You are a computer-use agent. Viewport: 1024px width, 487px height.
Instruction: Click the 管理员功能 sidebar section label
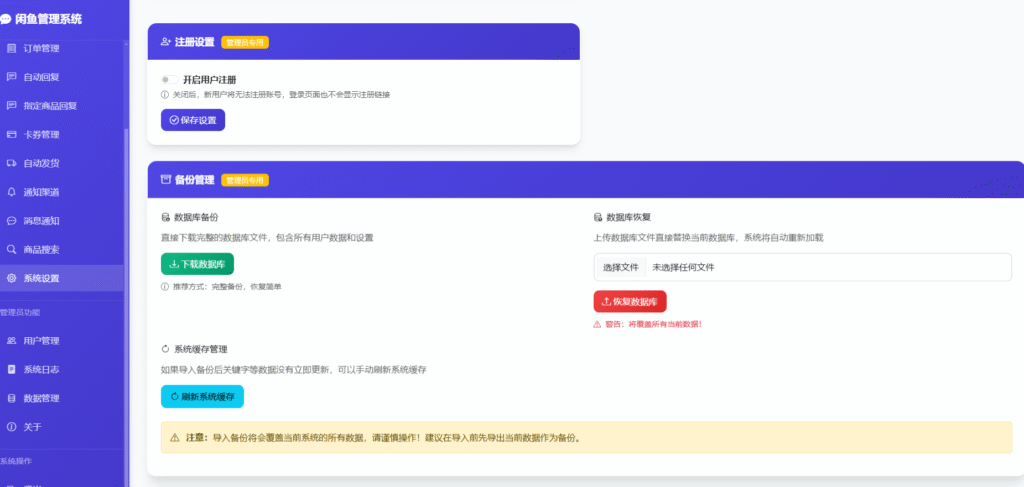[x=20, y=312]
